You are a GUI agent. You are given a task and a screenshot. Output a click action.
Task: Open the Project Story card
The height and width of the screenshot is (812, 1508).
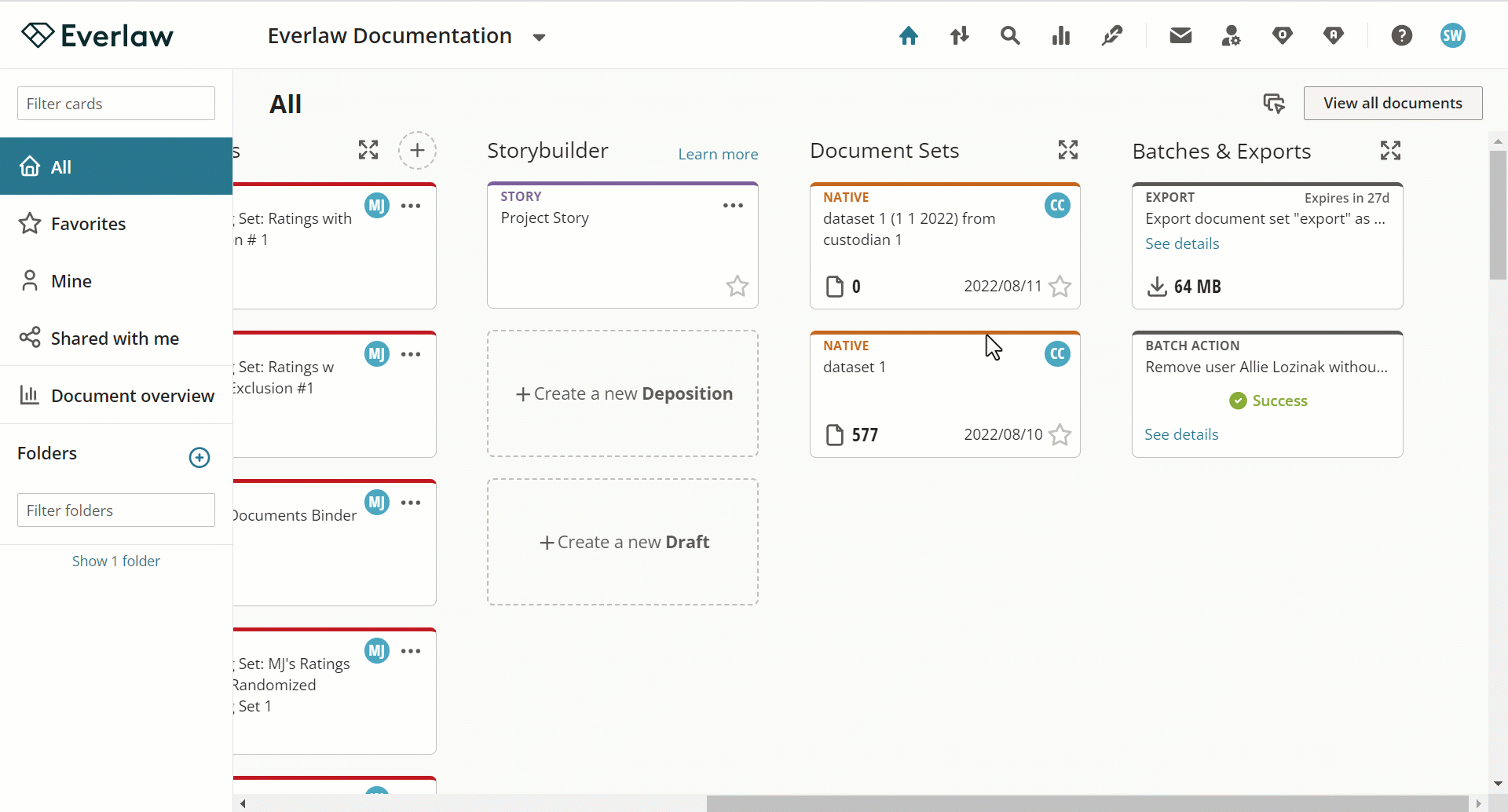pos(623,245)
